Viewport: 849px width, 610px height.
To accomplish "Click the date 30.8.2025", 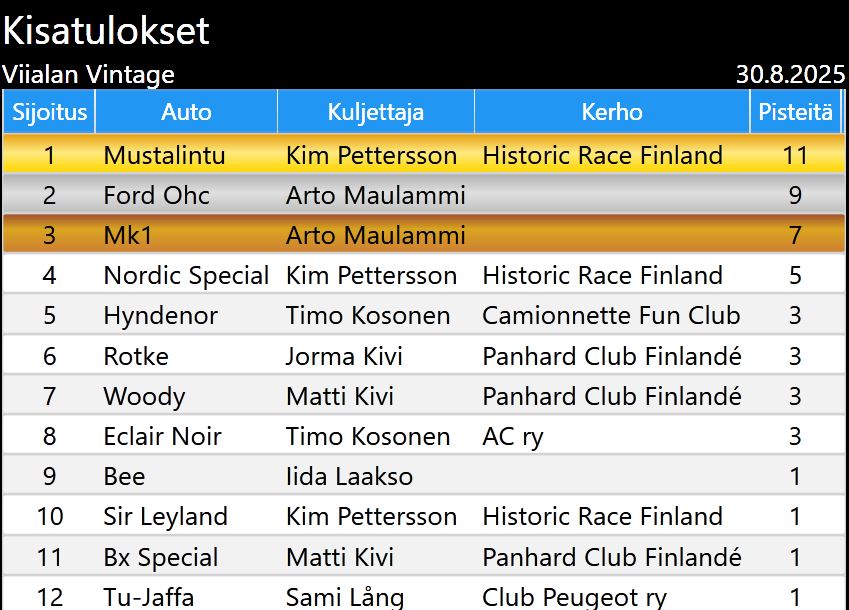I will (790, 74).
